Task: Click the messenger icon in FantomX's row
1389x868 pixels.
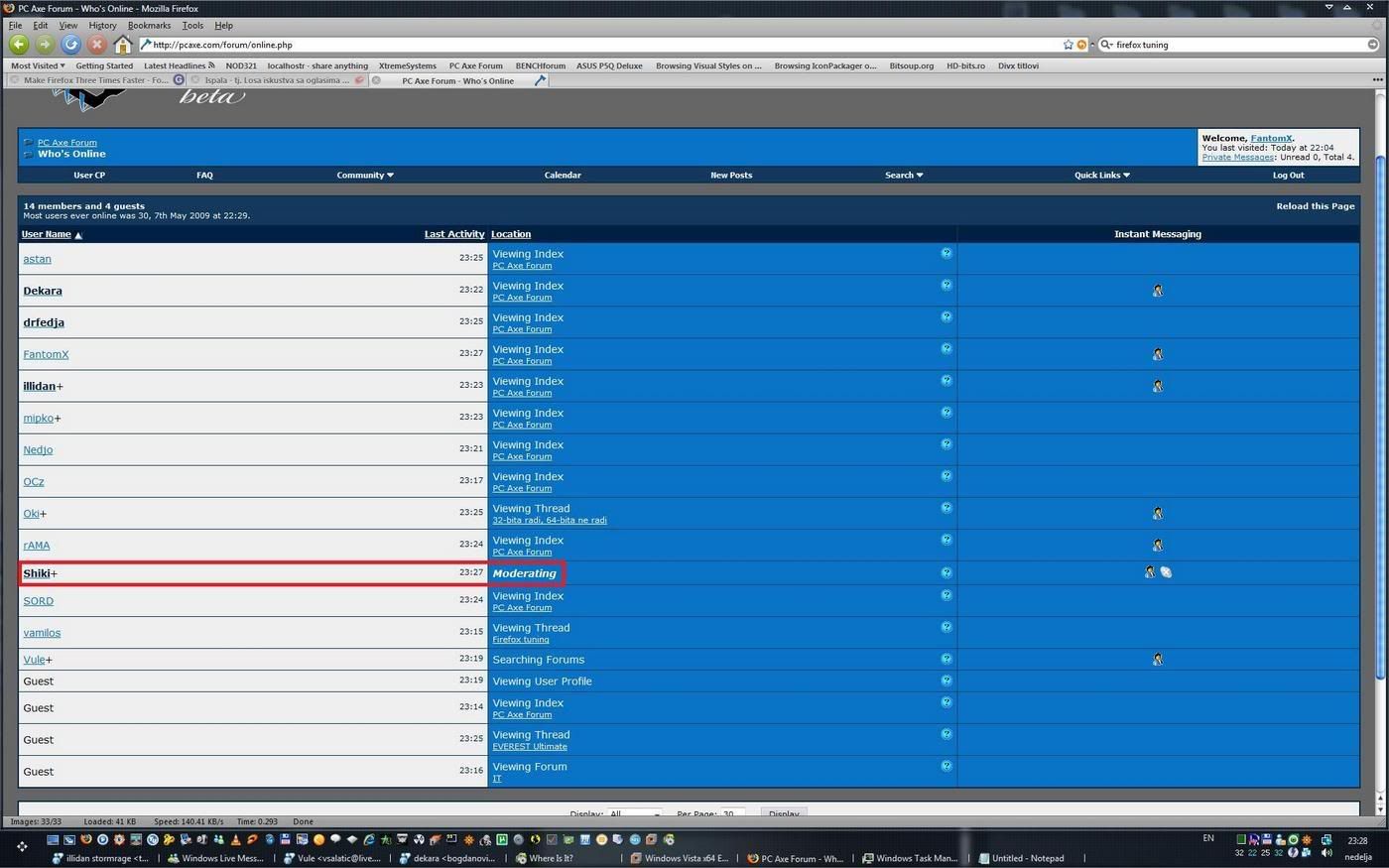Action: click(1158, 354)
